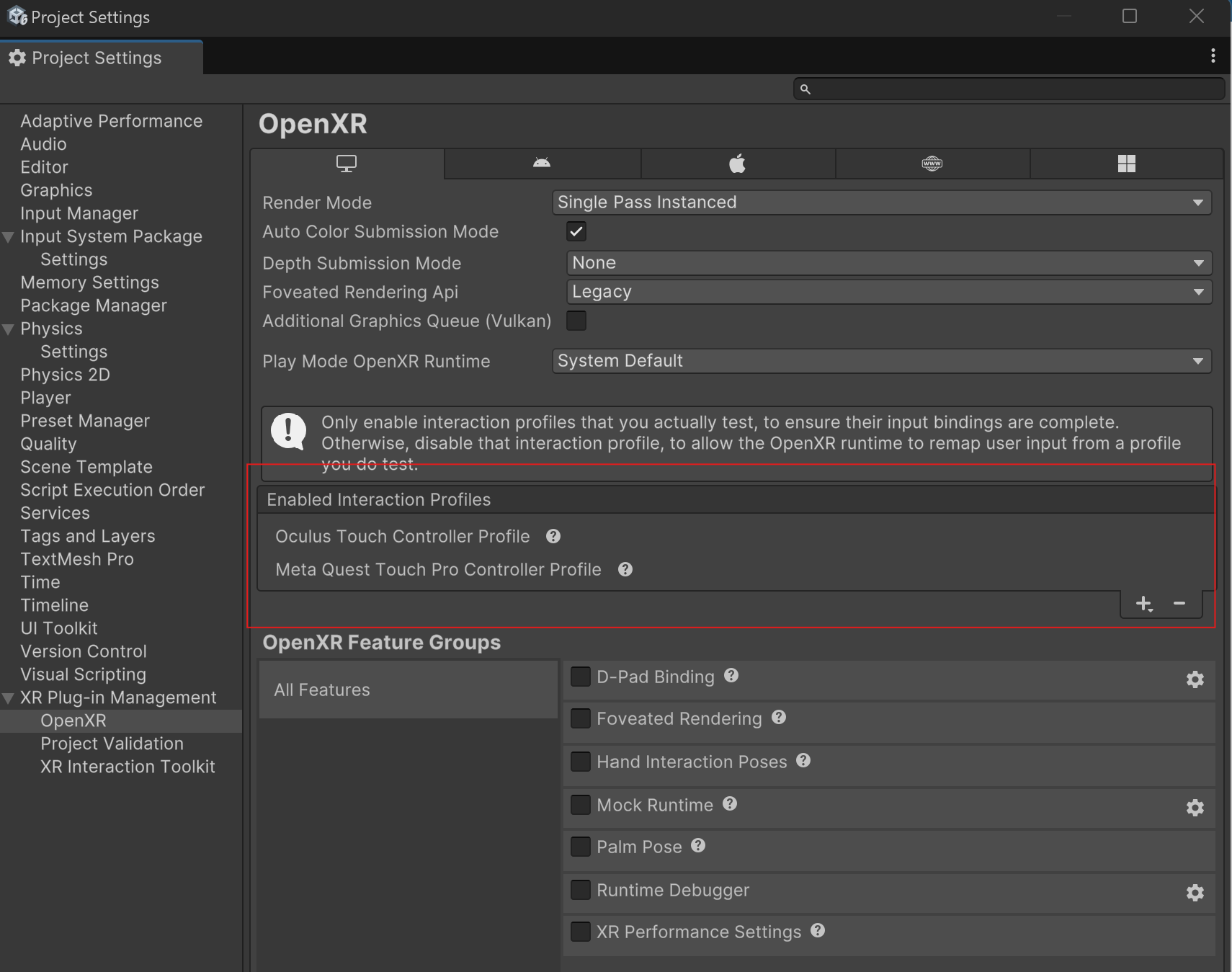Viewport: 1232px width, 972px height.
Task: Open the WebGL platform tab
Action: point(932,164)
